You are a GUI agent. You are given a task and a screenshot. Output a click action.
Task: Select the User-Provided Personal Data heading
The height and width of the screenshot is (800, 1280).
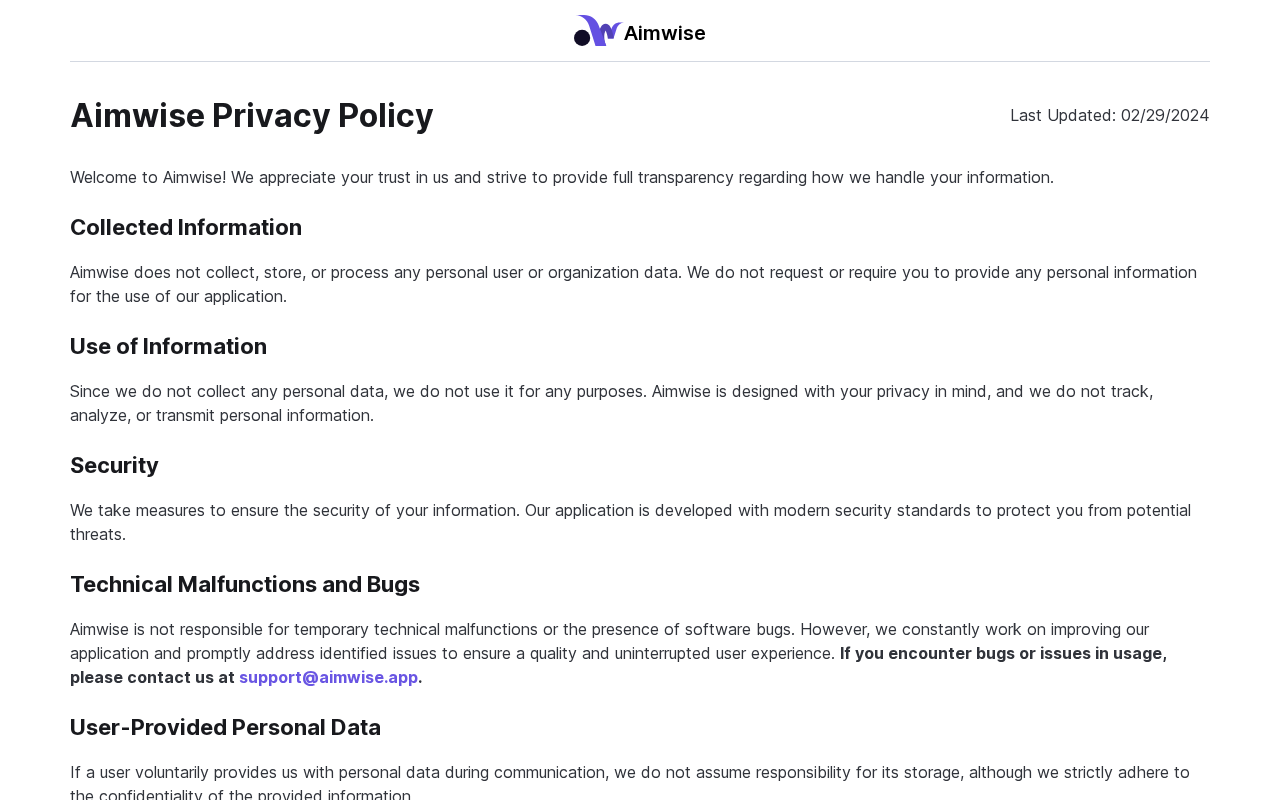point(225,728)
